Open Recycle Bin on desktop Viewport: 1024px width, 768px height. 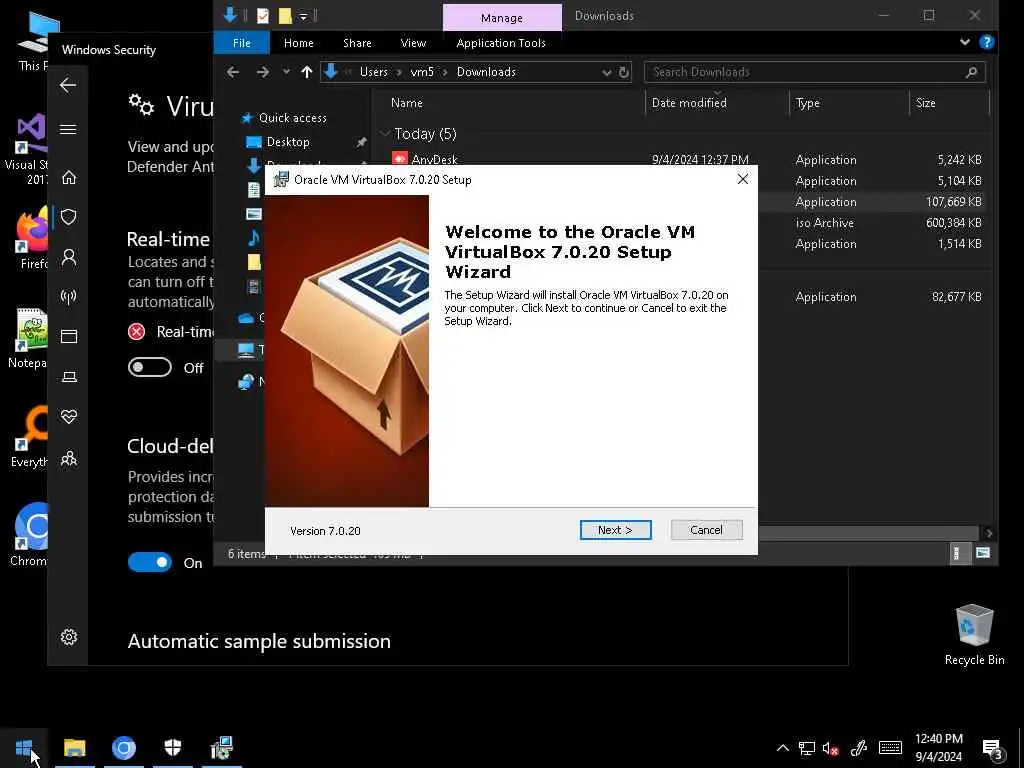974,634
